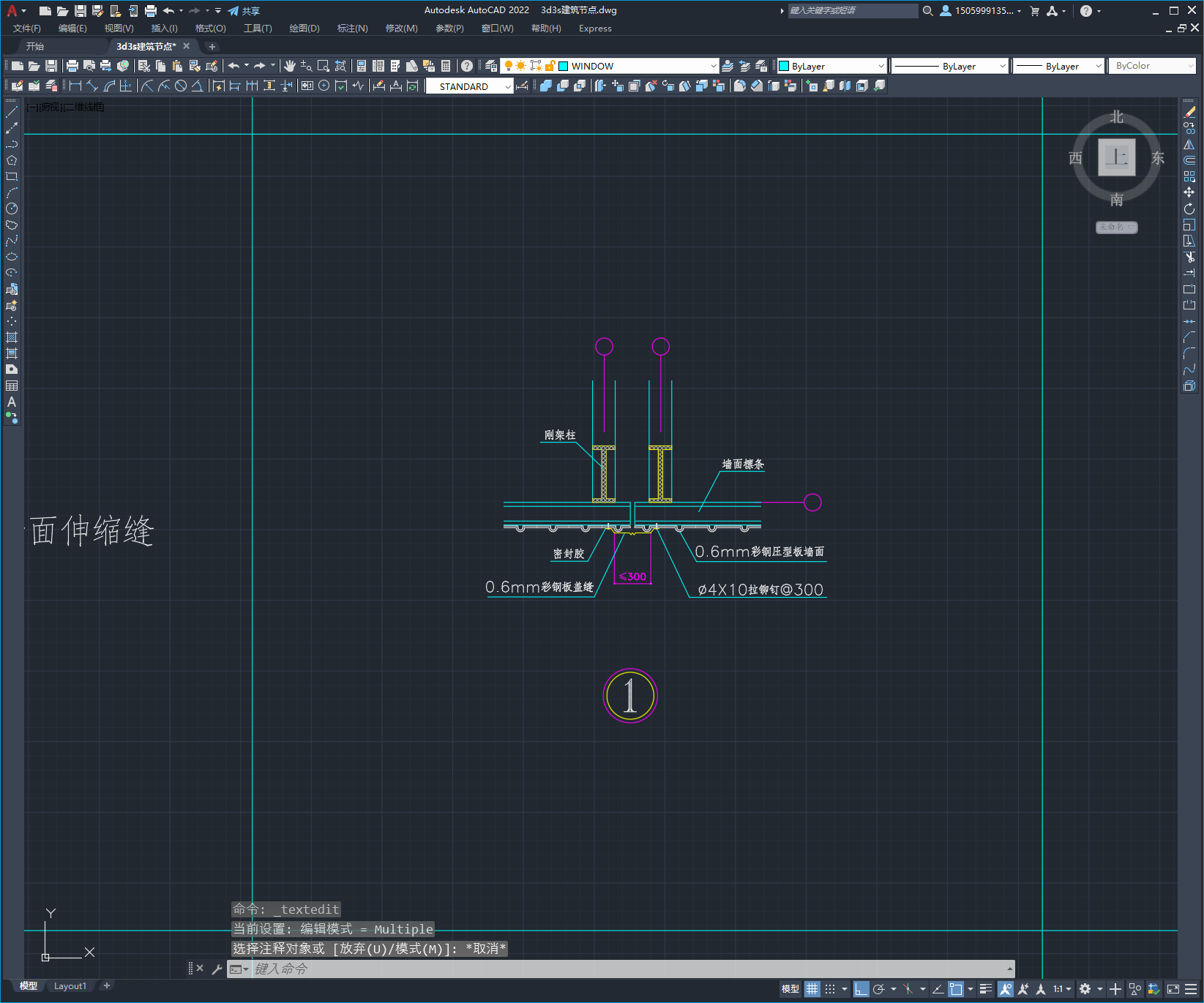
Task: Open the Table tool
Action: (x=12, y=386)
